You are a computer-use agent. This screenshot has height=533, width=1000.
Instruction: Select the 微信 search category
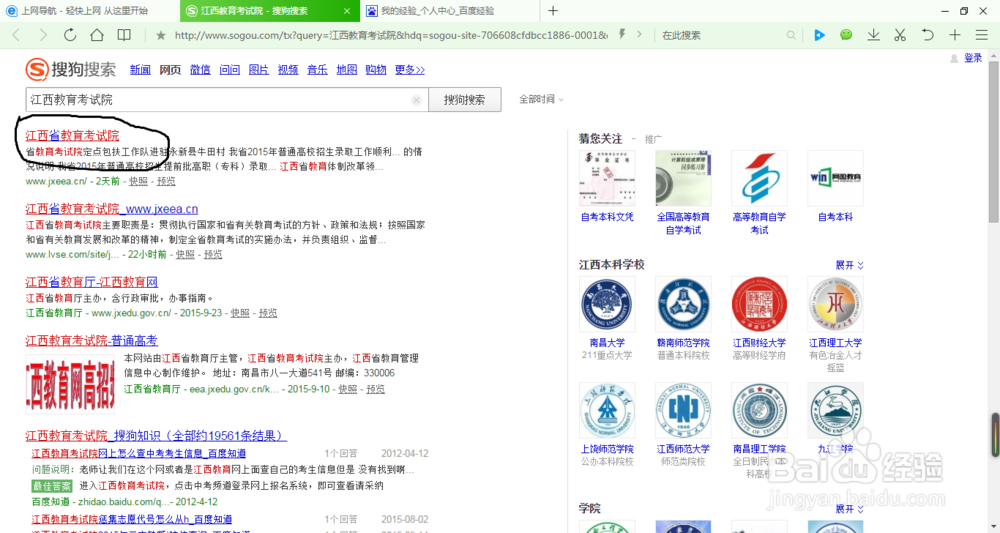pos(200,69)
